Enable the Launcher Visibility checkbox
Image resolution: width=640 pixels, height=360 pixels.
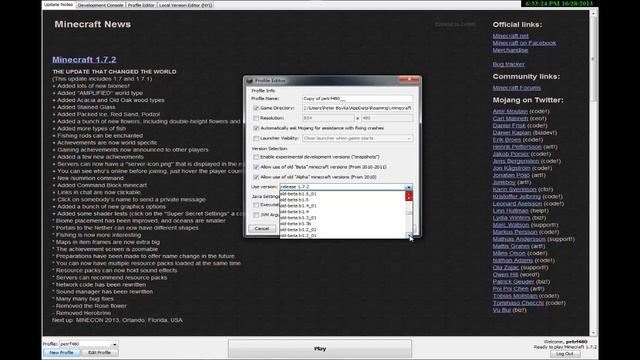(x=256, y=138)
